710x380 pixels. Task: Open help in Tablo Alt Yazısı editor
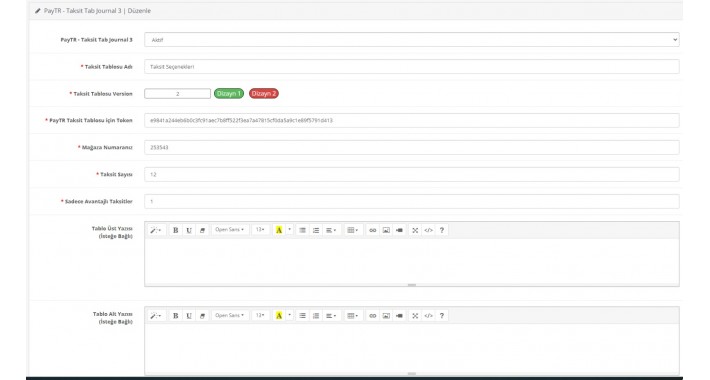442,316
